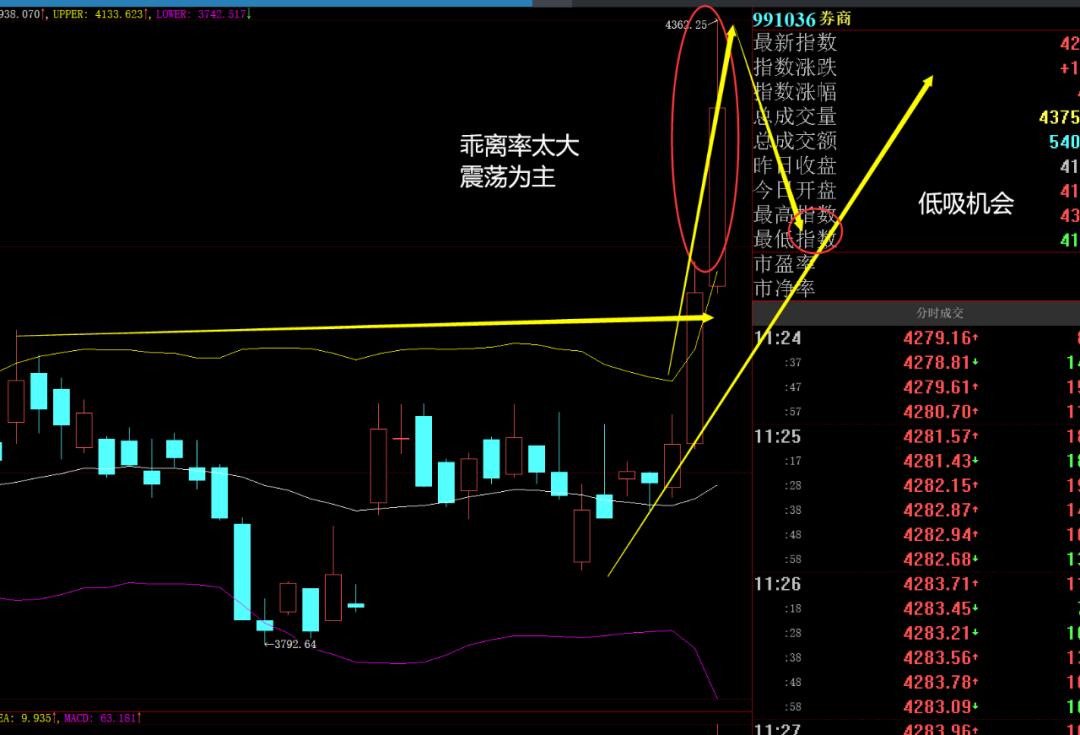This screenshot has height=735, width=1080.
Task: Click the LOWER: 3742.517 Bollinger value
Action: point(203,14)
